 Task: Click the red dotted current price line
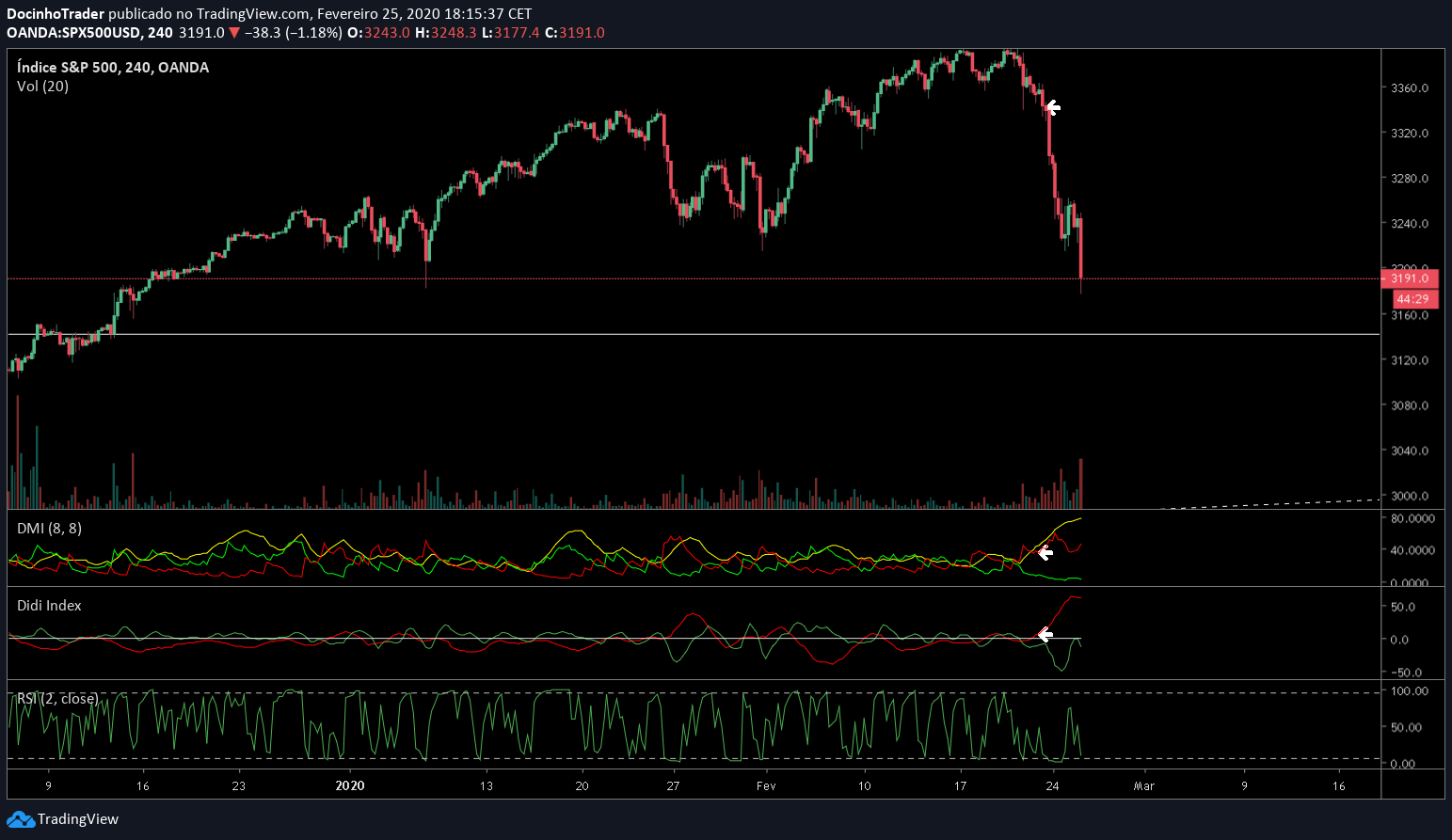[x=659, y=278]
